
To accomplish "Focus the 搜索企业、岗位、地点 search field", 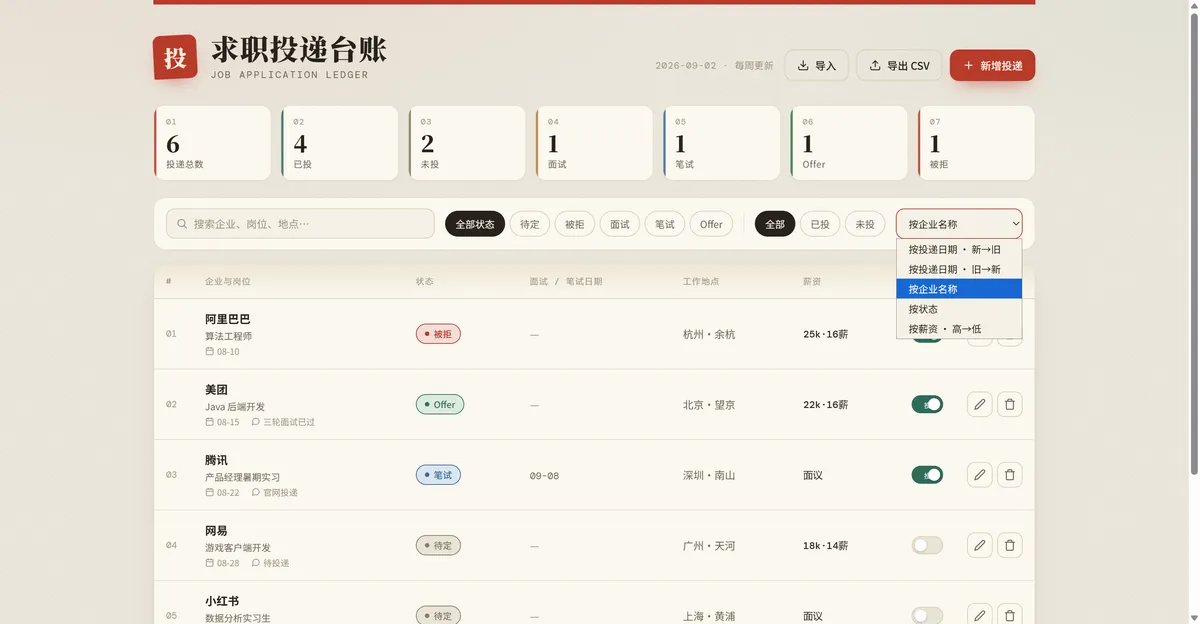I will coord(300,224).
